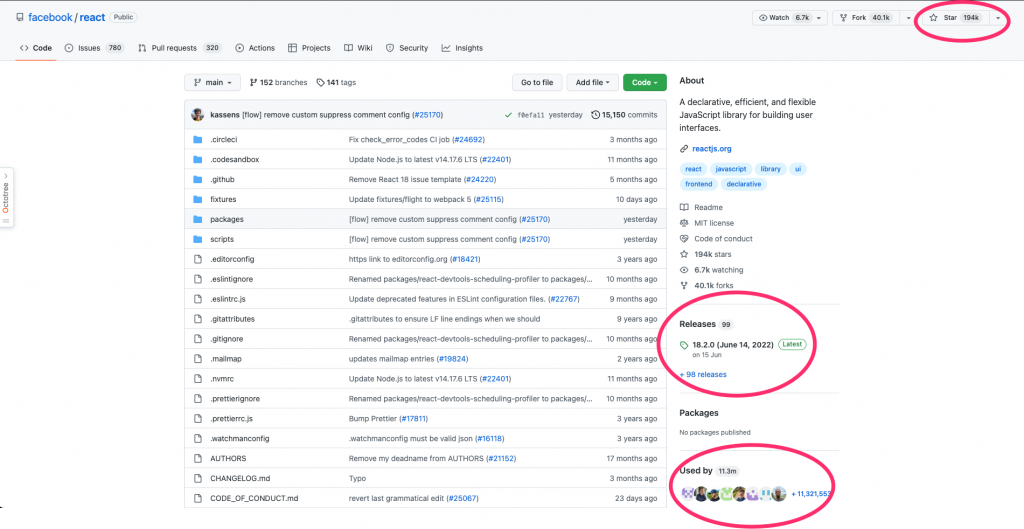Viewport: 1024px width, 529px height.
Task: Open the green Code dropdown
Action: click(645, 82)
